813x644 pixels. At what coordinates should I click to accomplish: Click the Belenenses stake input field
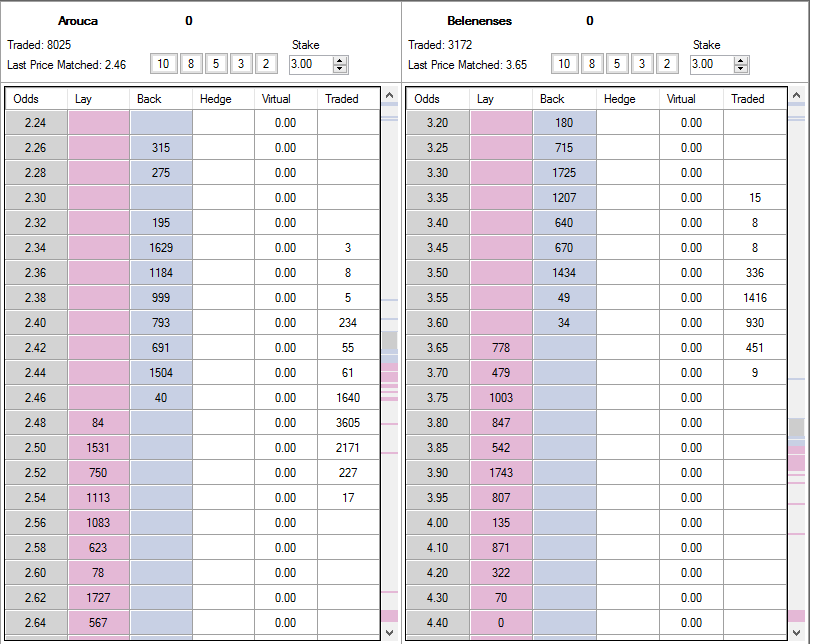click(x=712, y=64)
